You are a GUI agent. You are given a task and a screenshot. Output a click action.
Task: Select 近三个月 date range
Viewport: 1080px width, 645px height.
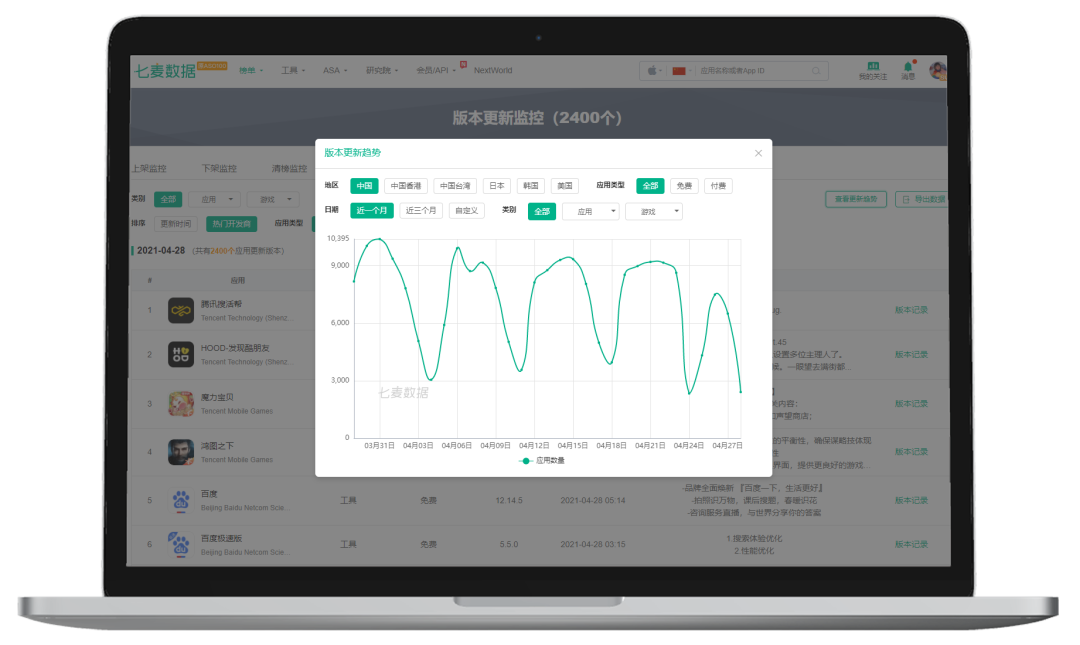point(421,211)
